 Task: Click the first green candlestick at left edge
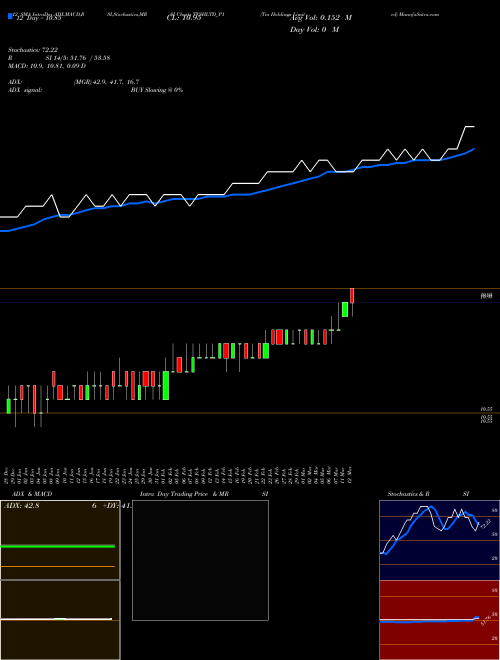point(8,406)
